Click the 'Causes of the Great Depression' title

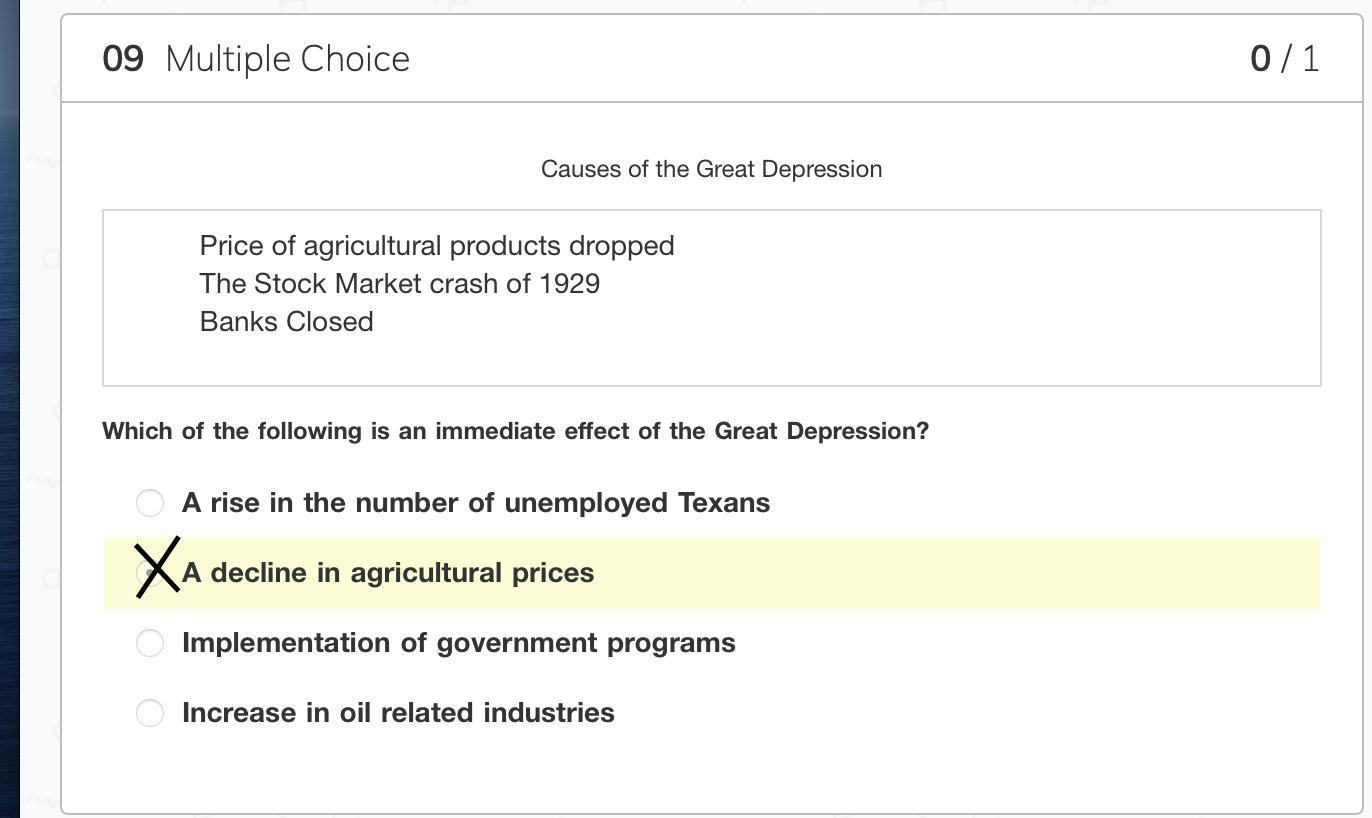coord(711,169)
